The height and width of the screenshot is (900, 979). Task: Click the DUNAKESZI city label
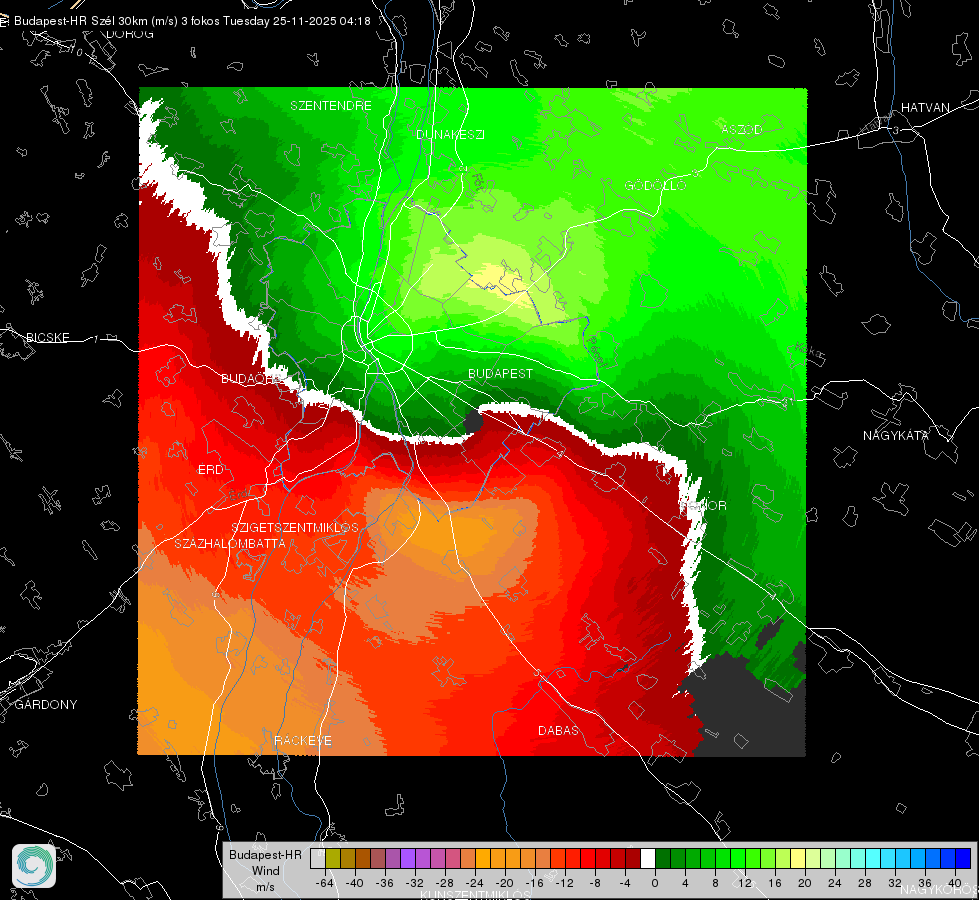[450, 134]
